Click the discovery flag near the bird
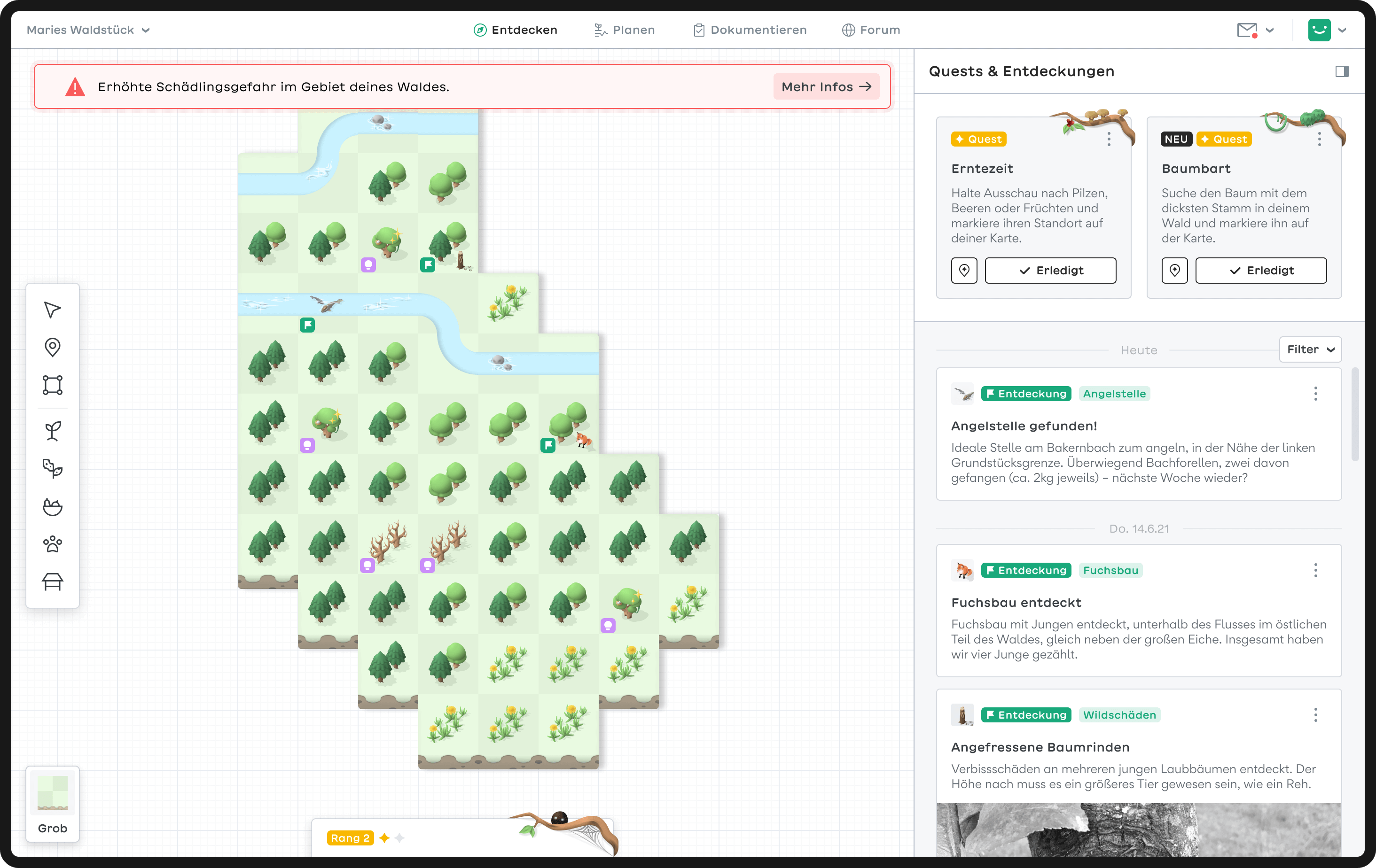The width and height of the screenshot is (1376, 868). [x=307, y=325]
